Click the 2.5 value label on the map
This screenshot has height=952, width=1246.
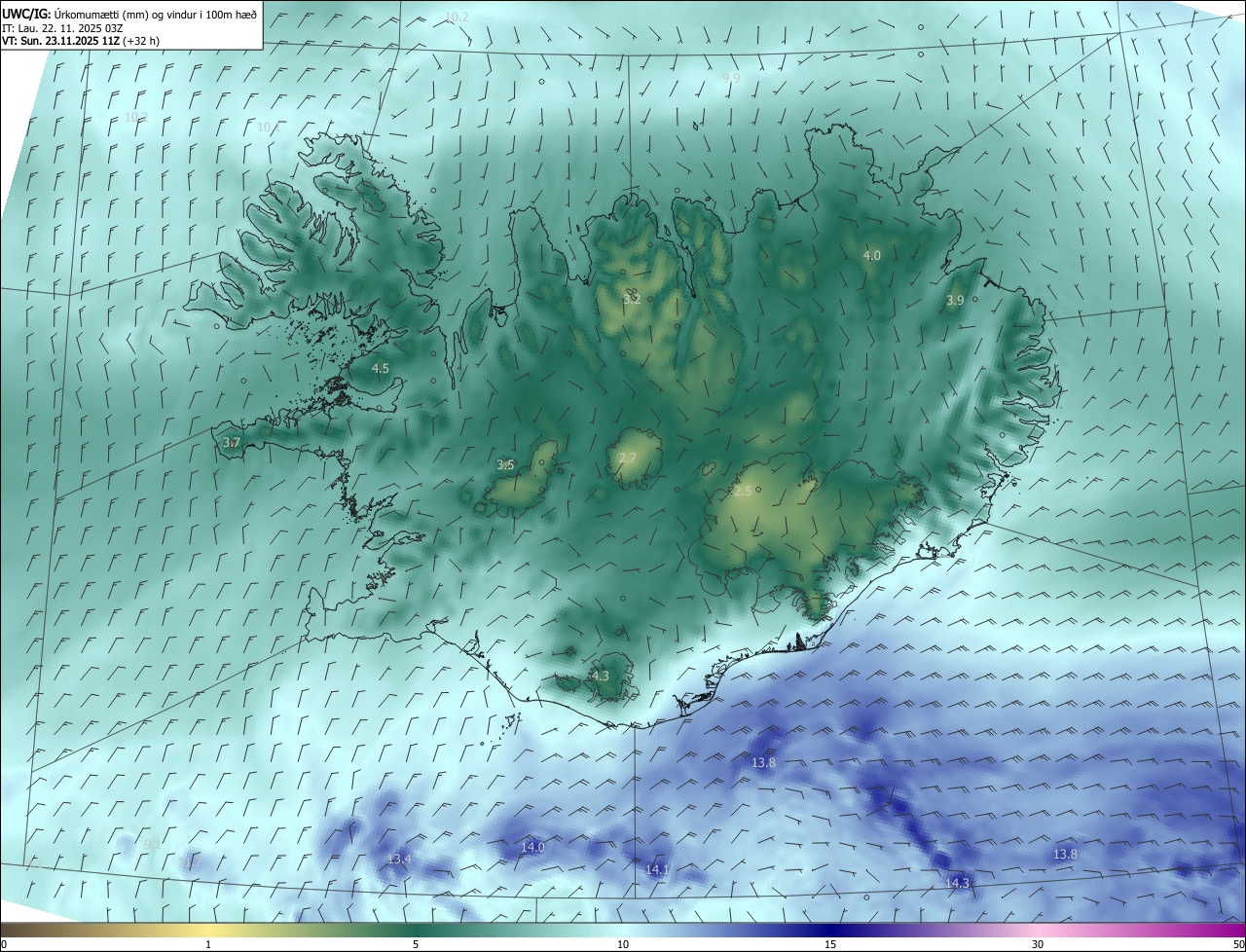(x=743, y=492)
